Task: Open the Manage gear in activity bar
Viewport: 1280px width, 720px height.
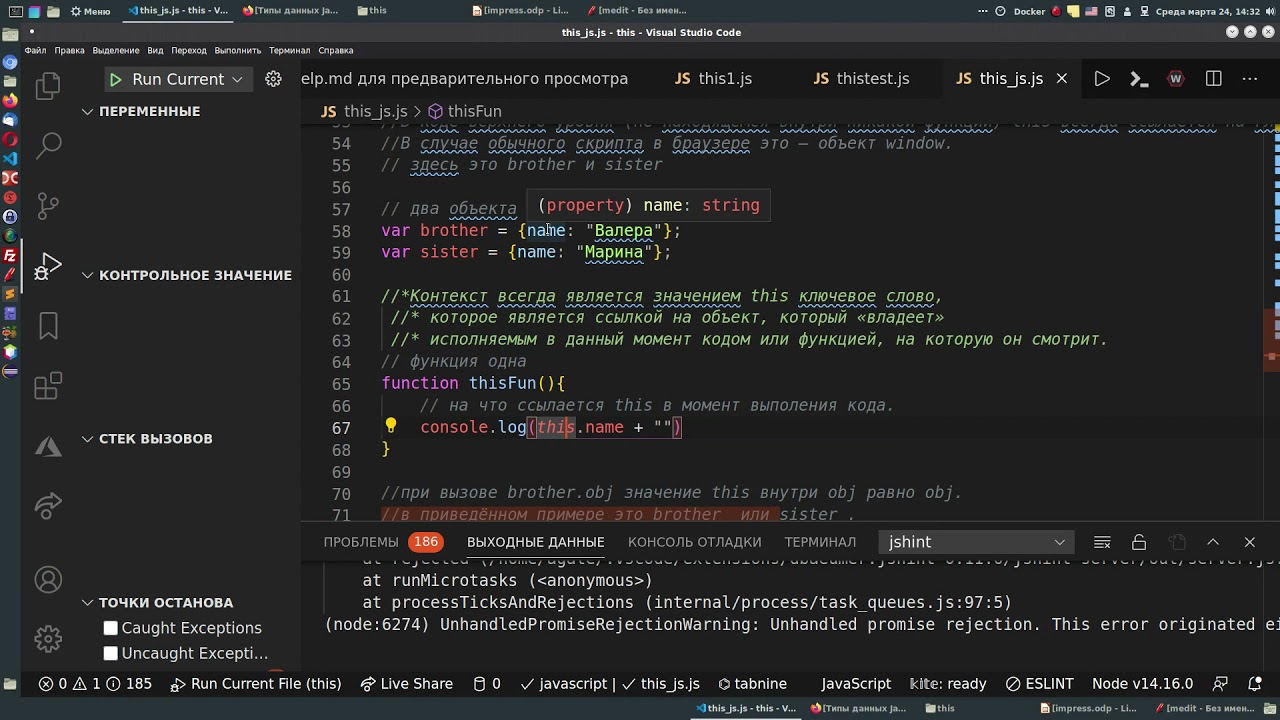Action: pyautogui.click(x=48, y=638)
